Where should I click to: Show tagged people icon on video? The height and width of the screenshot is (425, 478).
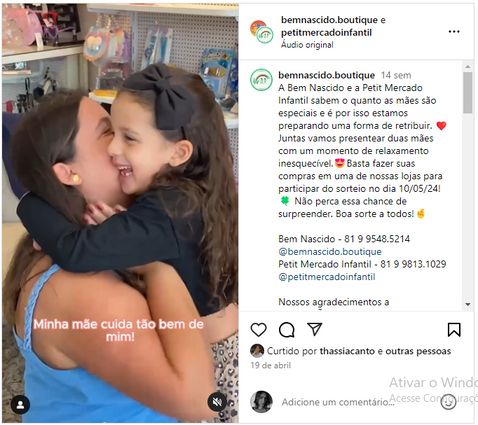tap(20, 404)
